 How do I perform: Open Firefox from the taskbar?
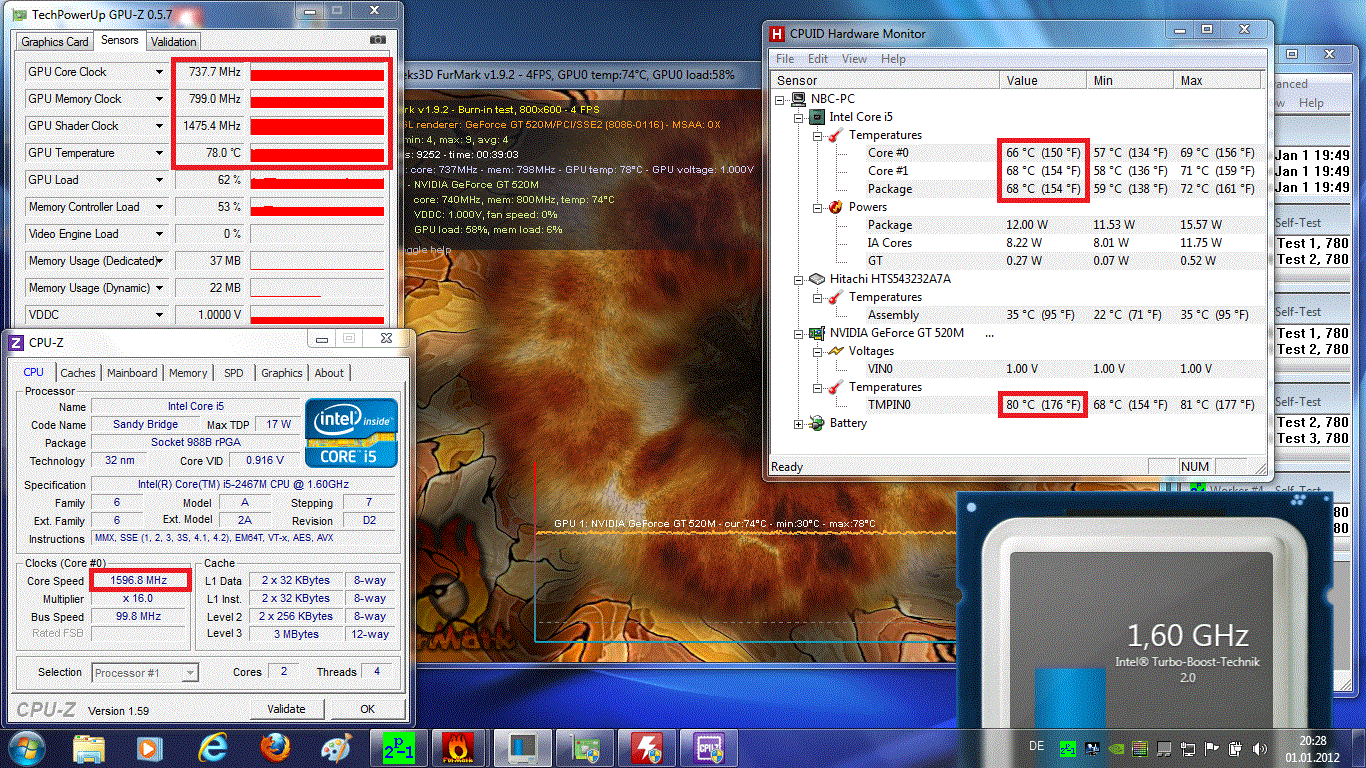tap(275, 748)
